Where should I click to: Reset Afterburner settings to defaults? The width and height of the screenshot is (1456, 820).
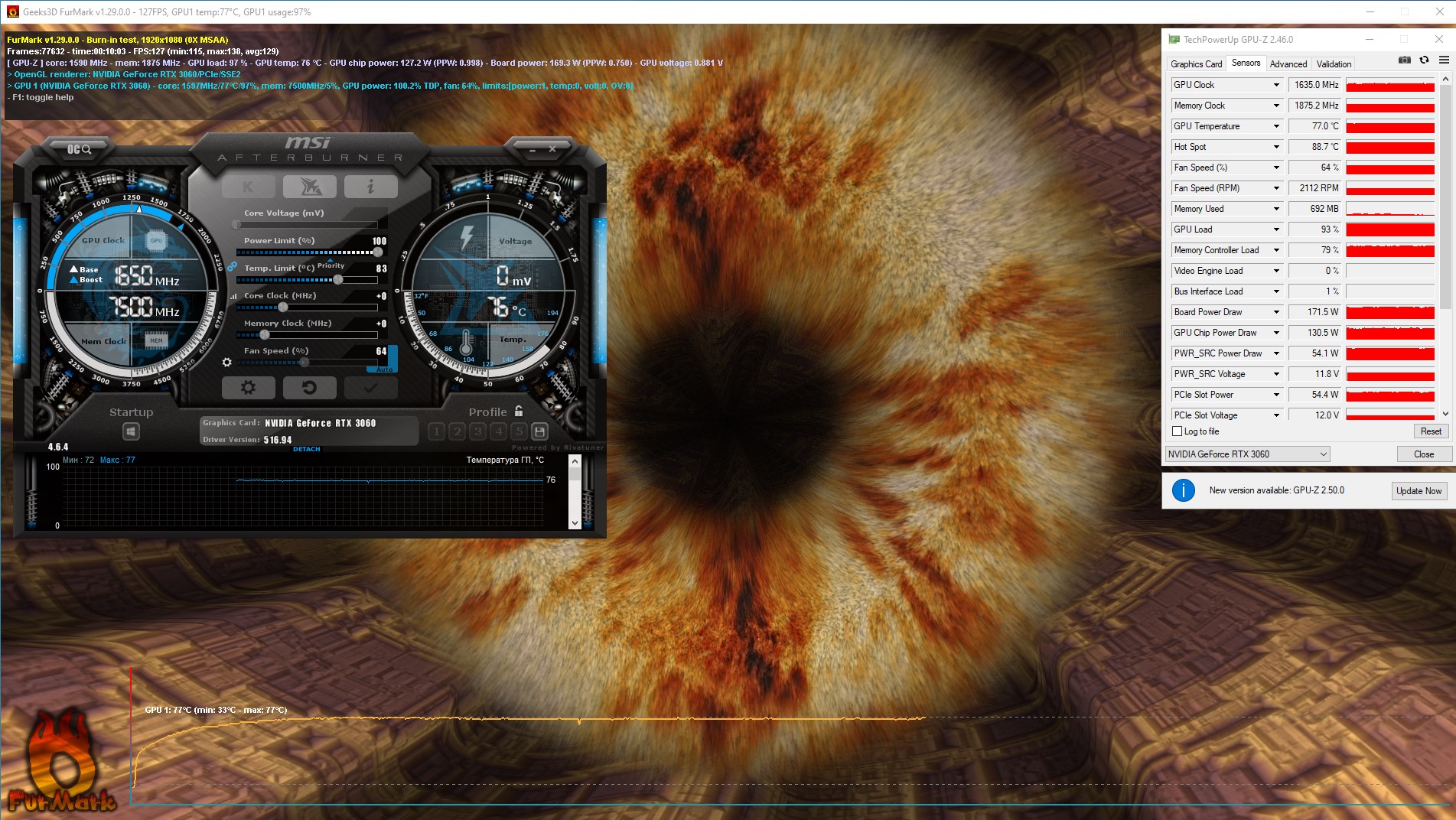[x=309, y=388]
